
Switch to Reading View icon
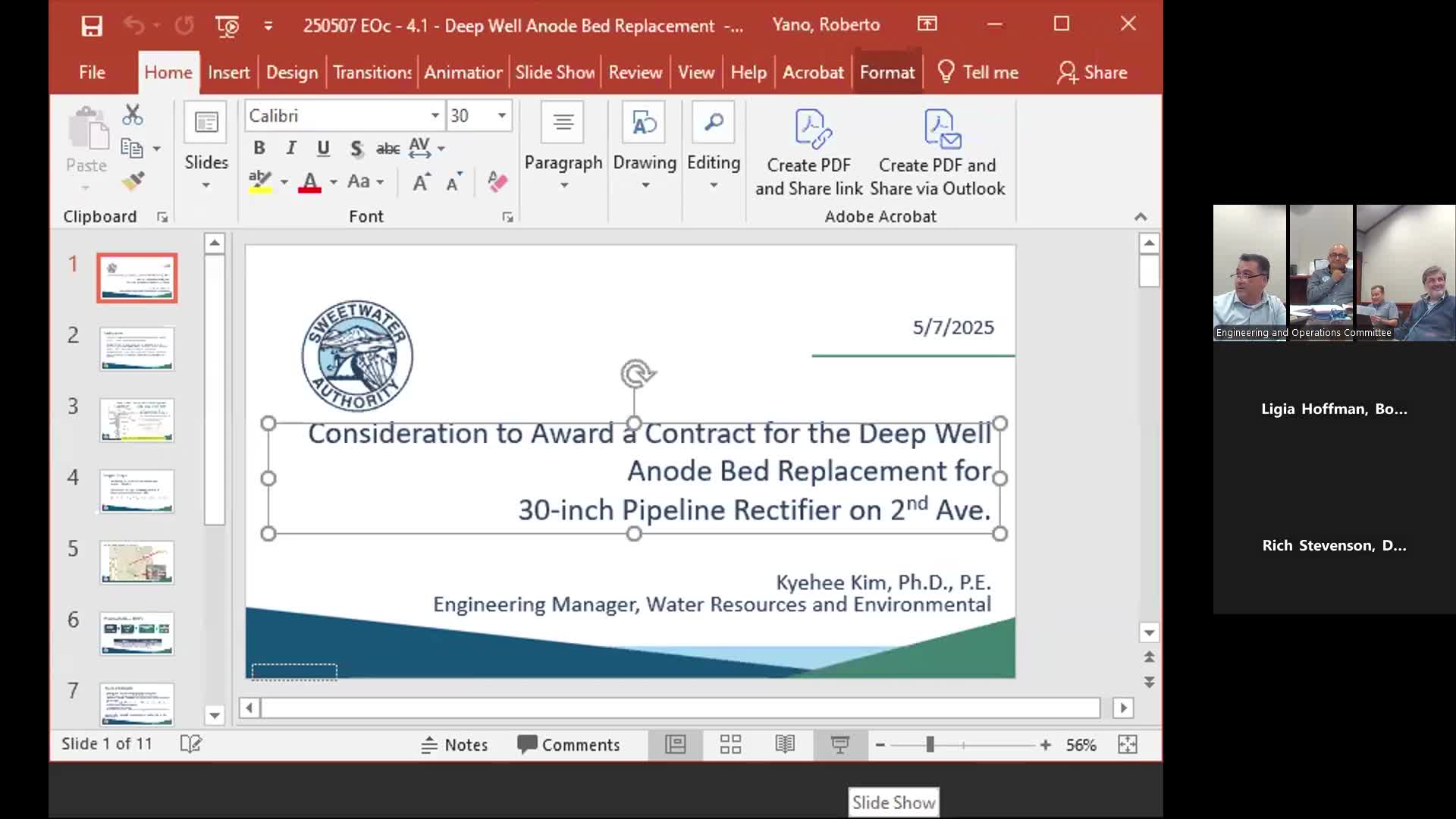[785, 744]
